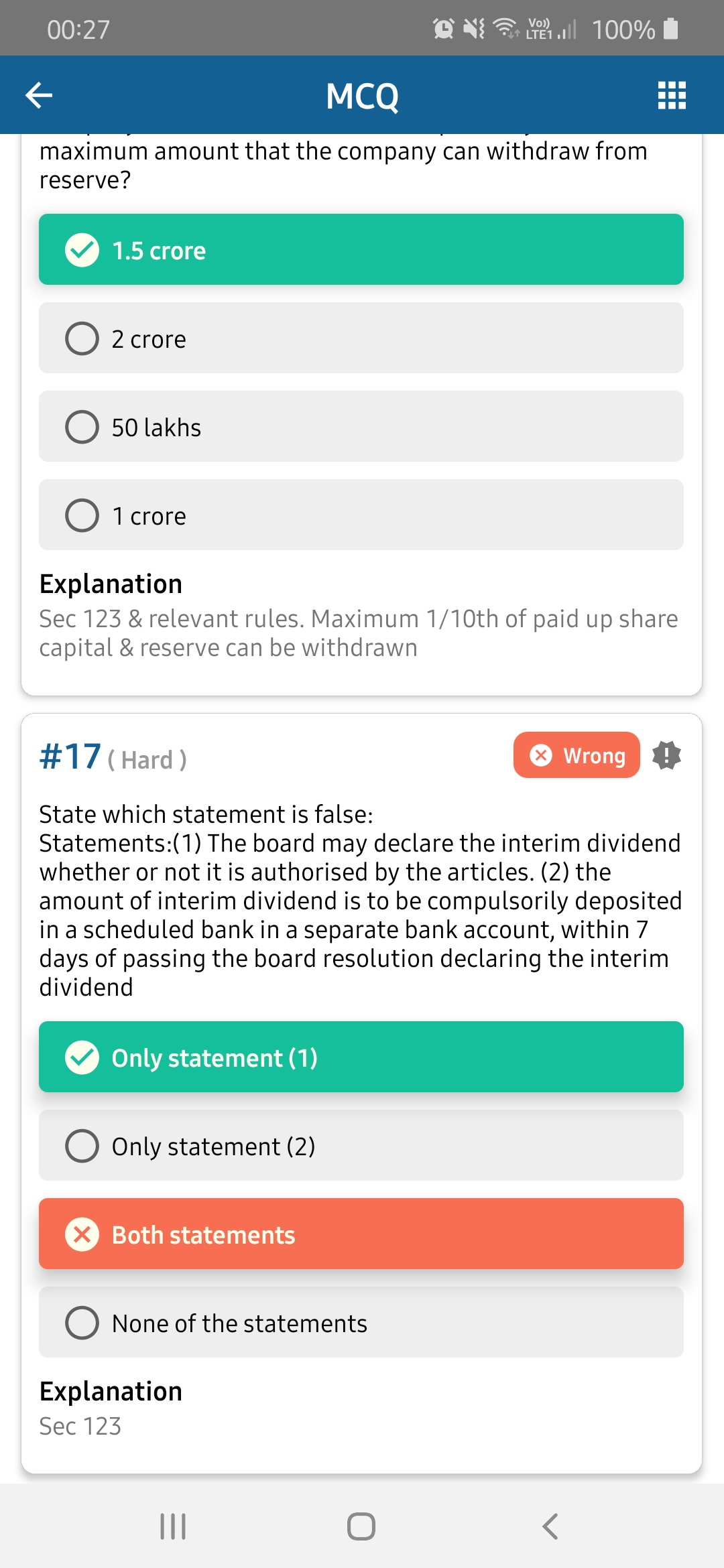
Task: Tap the green "1.5 crore" correct answer
Action: click(x=361, y=250)
